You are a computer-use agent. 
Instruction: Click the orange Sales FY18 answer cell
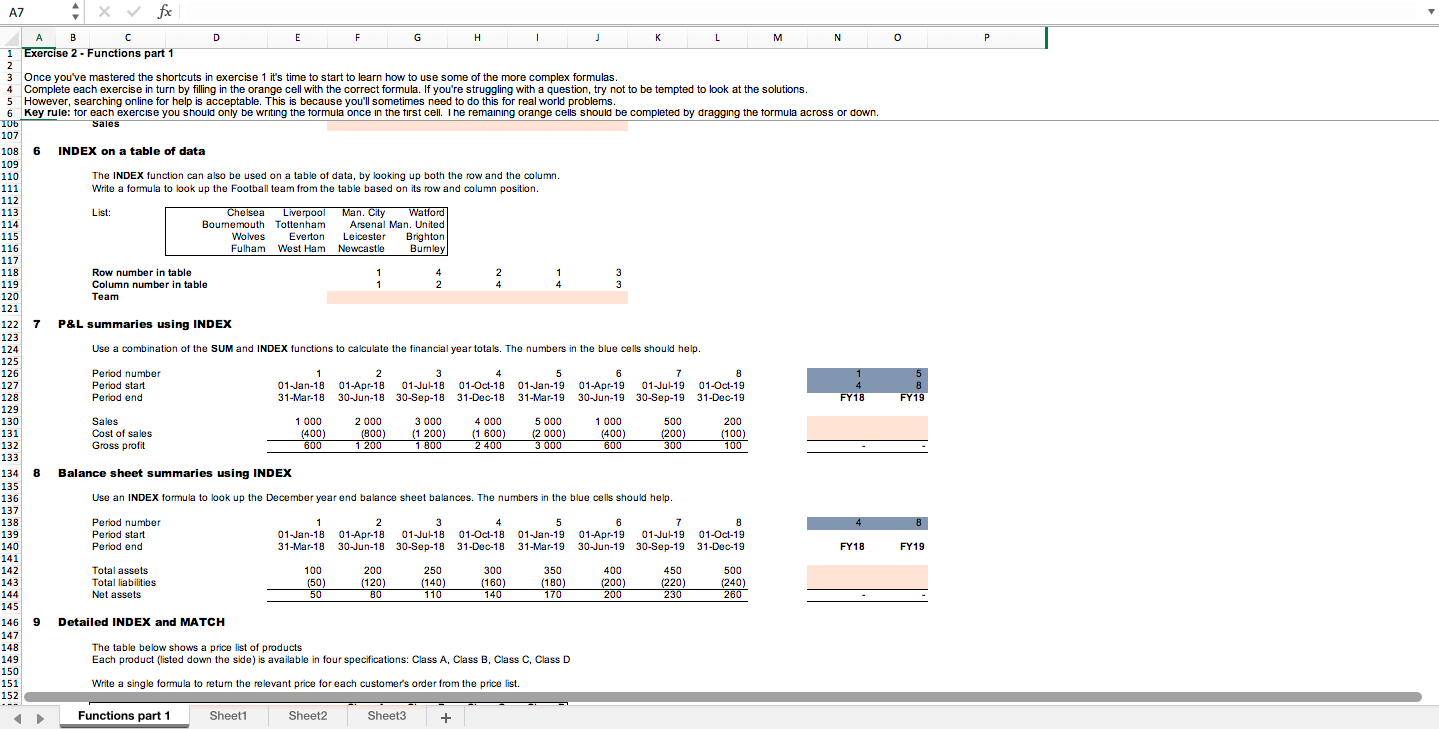coord(837,422)
